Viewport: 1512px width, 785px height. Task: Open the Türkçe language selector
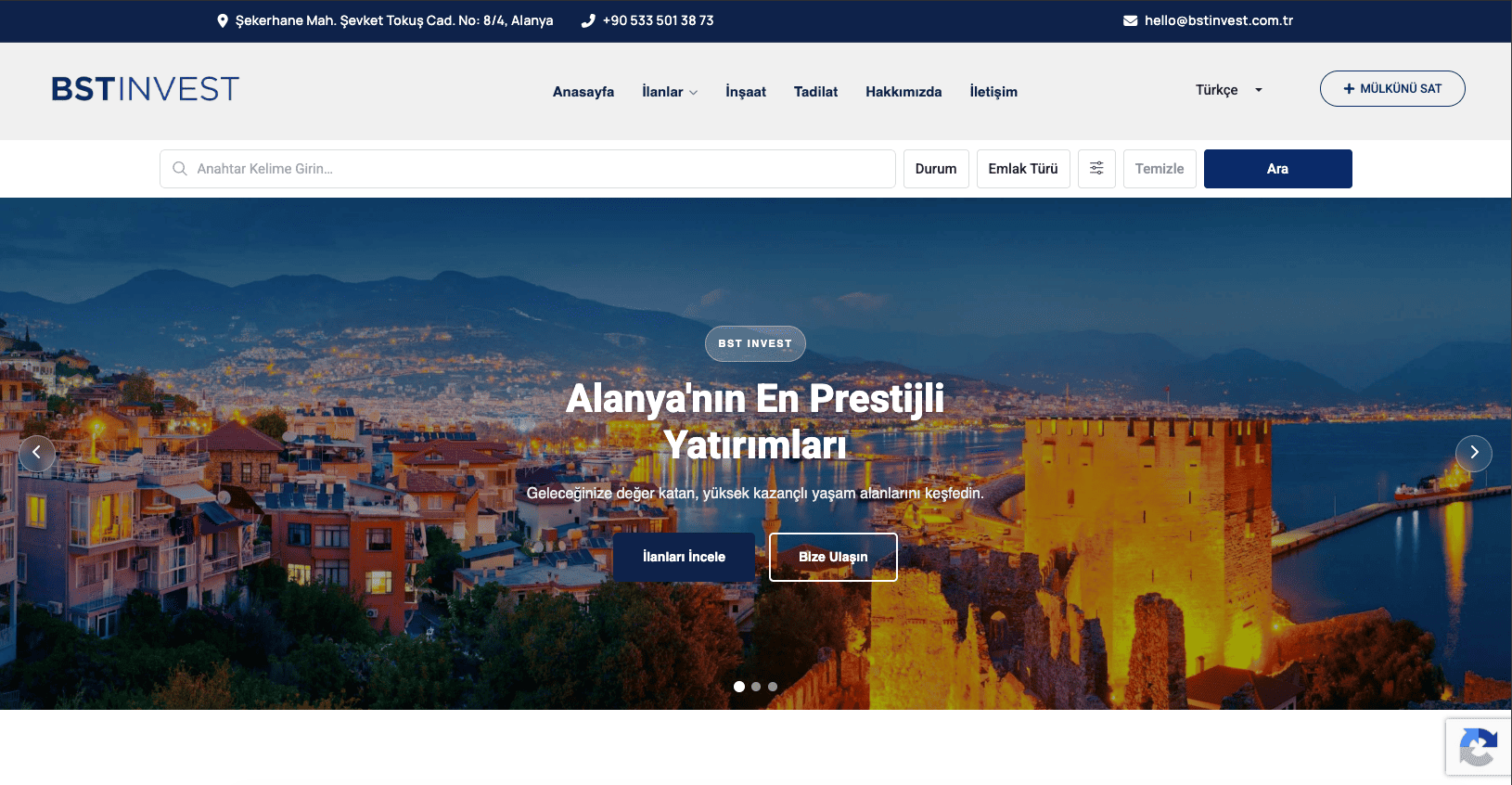coord(1229,90)
